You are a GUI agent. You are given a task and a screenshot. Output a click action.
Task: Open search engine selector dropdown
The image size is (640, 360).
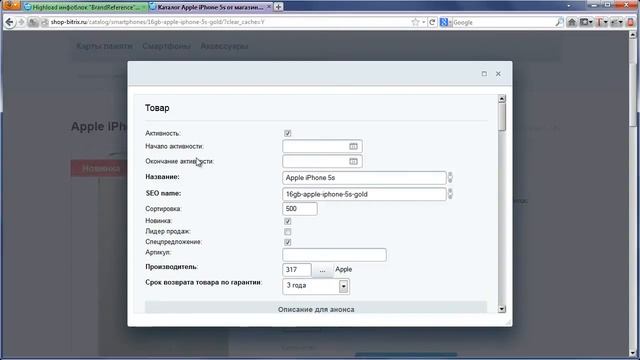(x=445, y=22)
